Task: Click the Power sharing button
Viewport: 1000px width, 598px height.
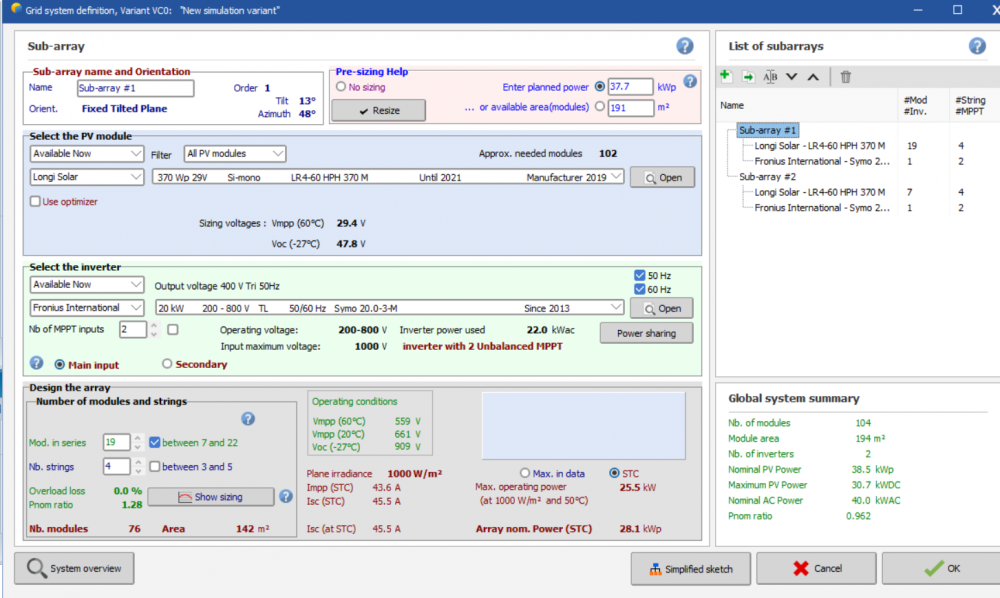Action: pyautogui.click(x=646, y=333)
